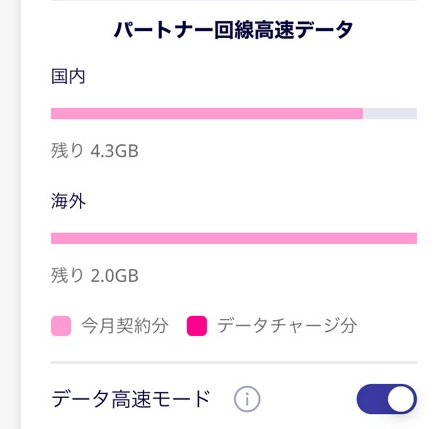
Task: Click the 国内 data usage progress bar
Action: 234,114
